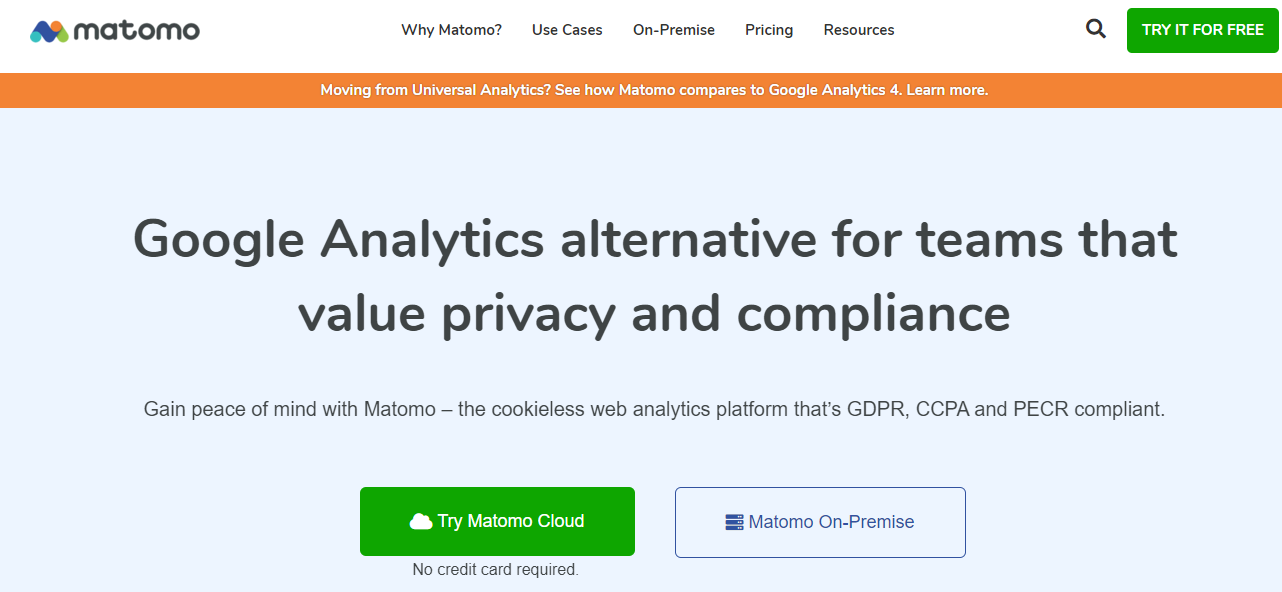This screenshot has height=592, width=1282.
Task: Go to the Pricing page
Action: 769,30
